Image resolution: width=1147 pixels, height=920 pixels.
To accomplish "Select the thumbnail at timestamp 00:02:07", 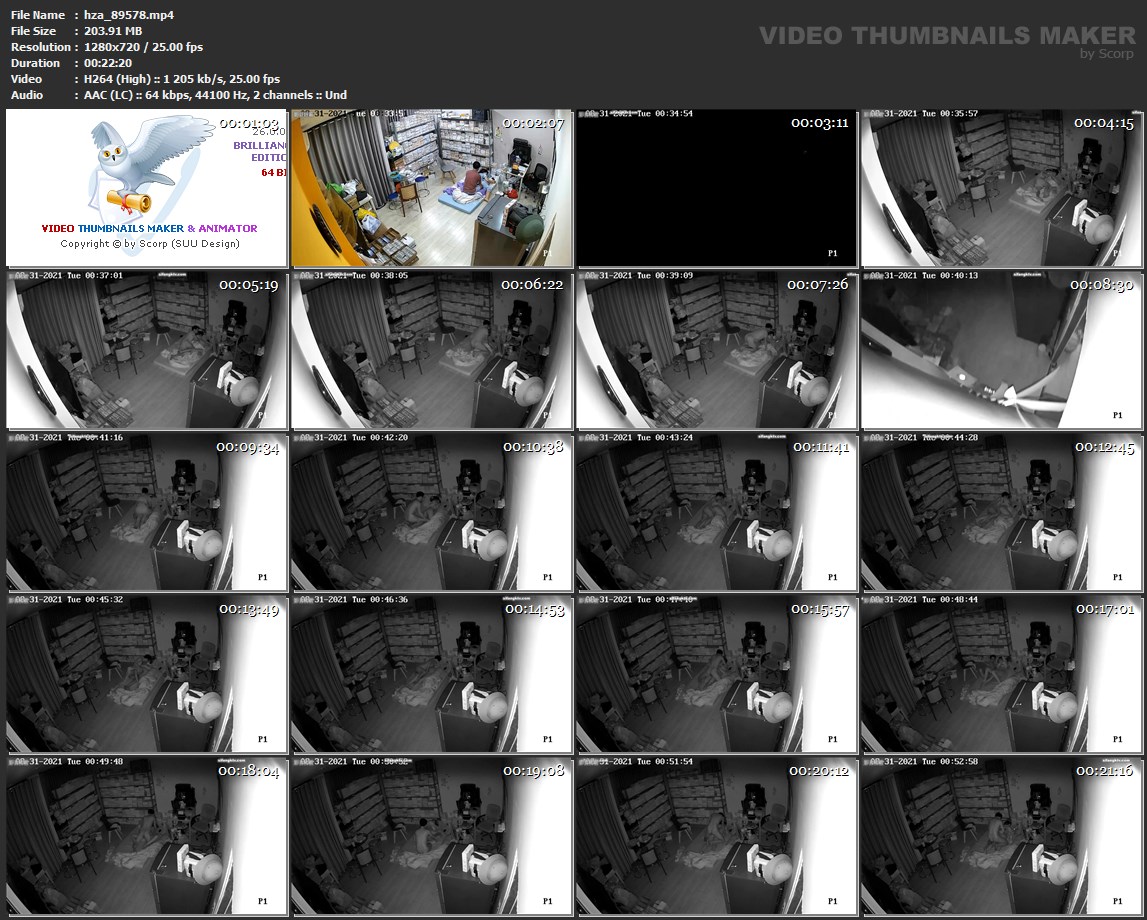I will 431,188.
